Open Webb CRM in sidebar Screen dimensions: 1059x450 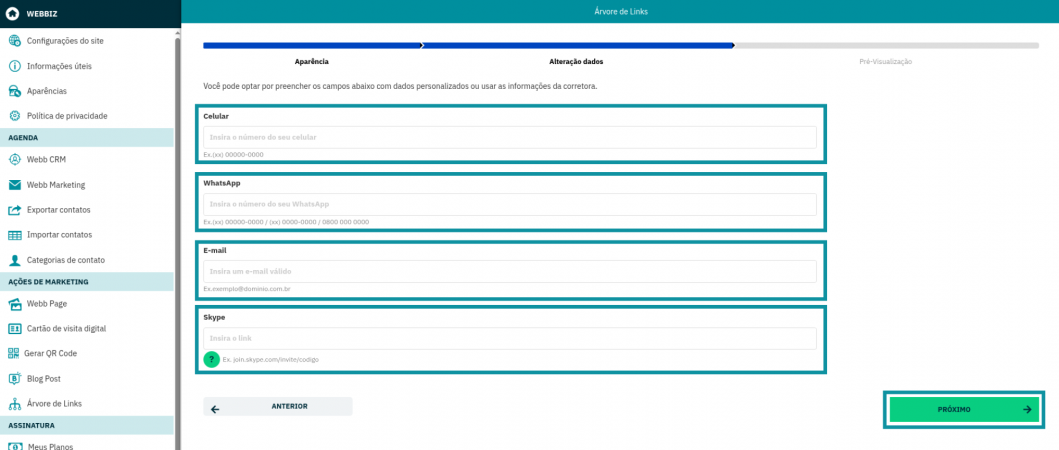[x=46, y=160]
